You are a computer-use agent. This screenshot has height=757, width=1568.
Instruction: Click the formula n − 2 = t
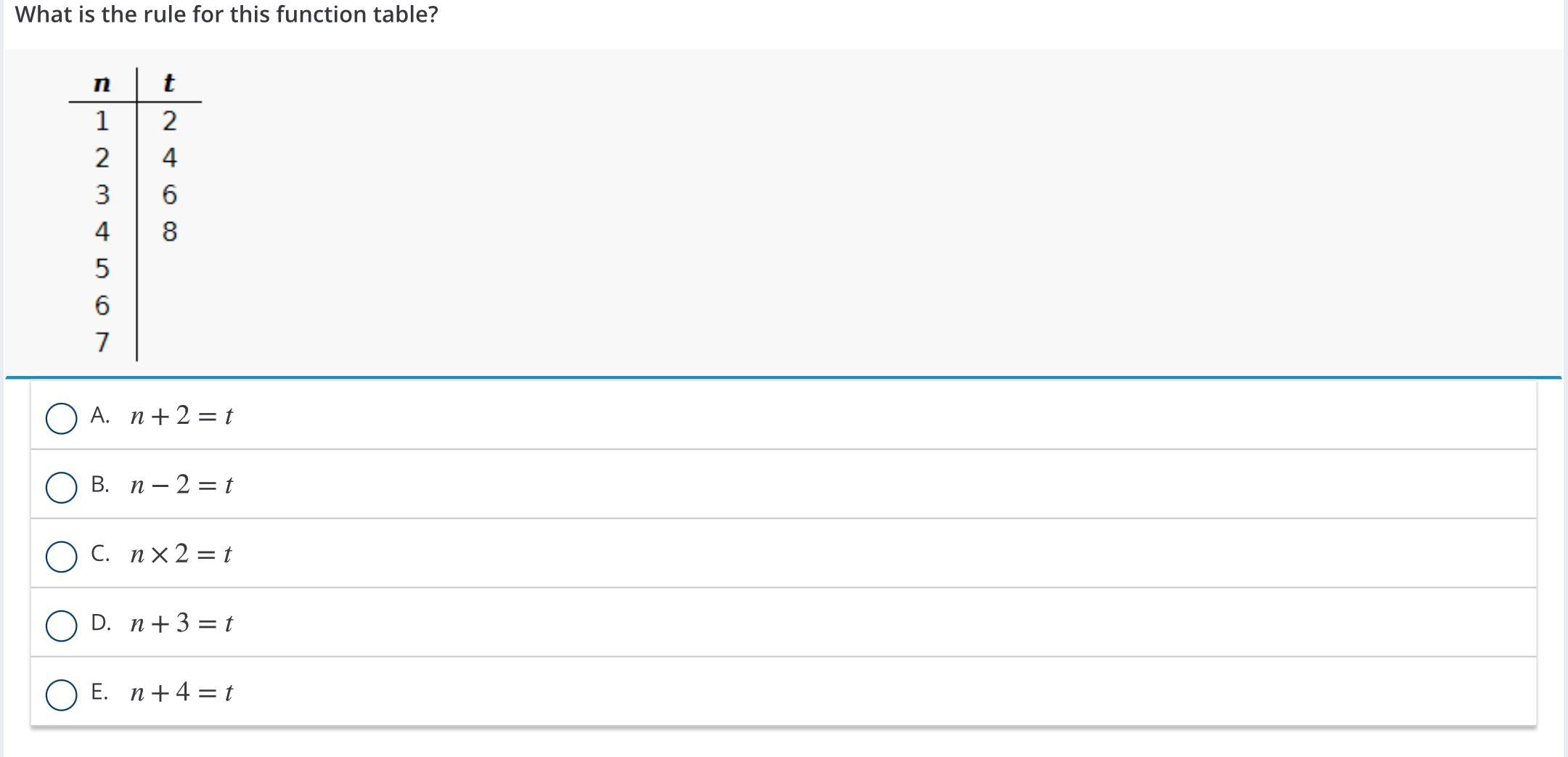181,485
